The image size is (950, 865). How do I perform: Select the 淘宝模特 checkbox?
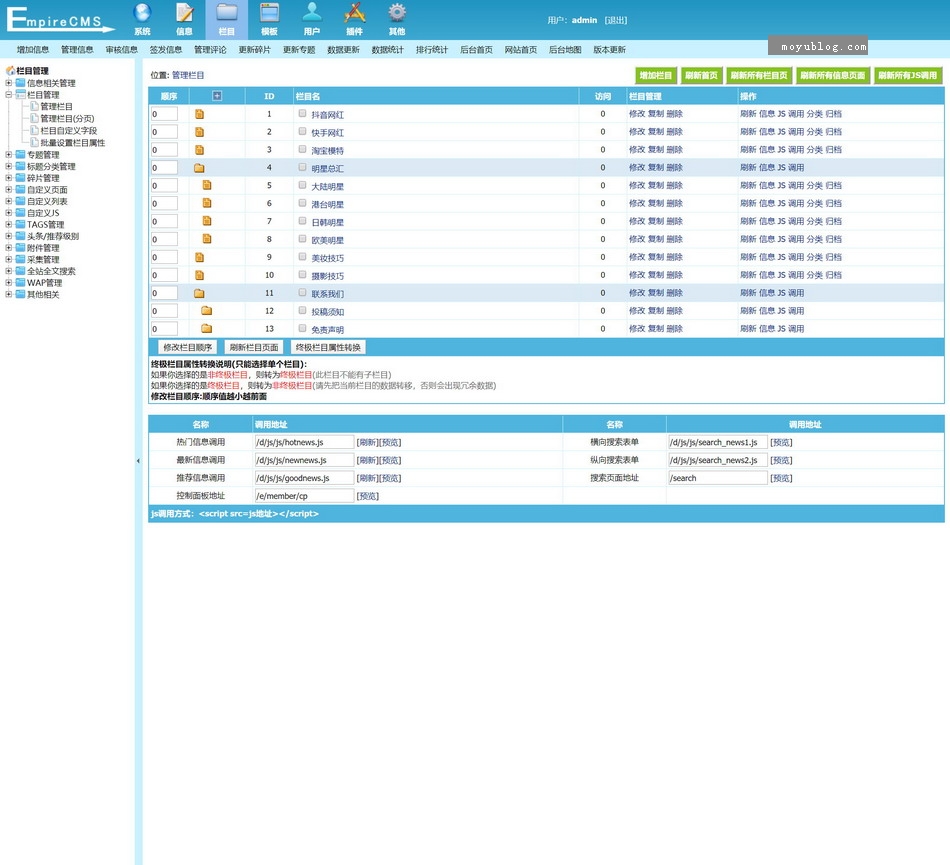click(x=302, y=149)
